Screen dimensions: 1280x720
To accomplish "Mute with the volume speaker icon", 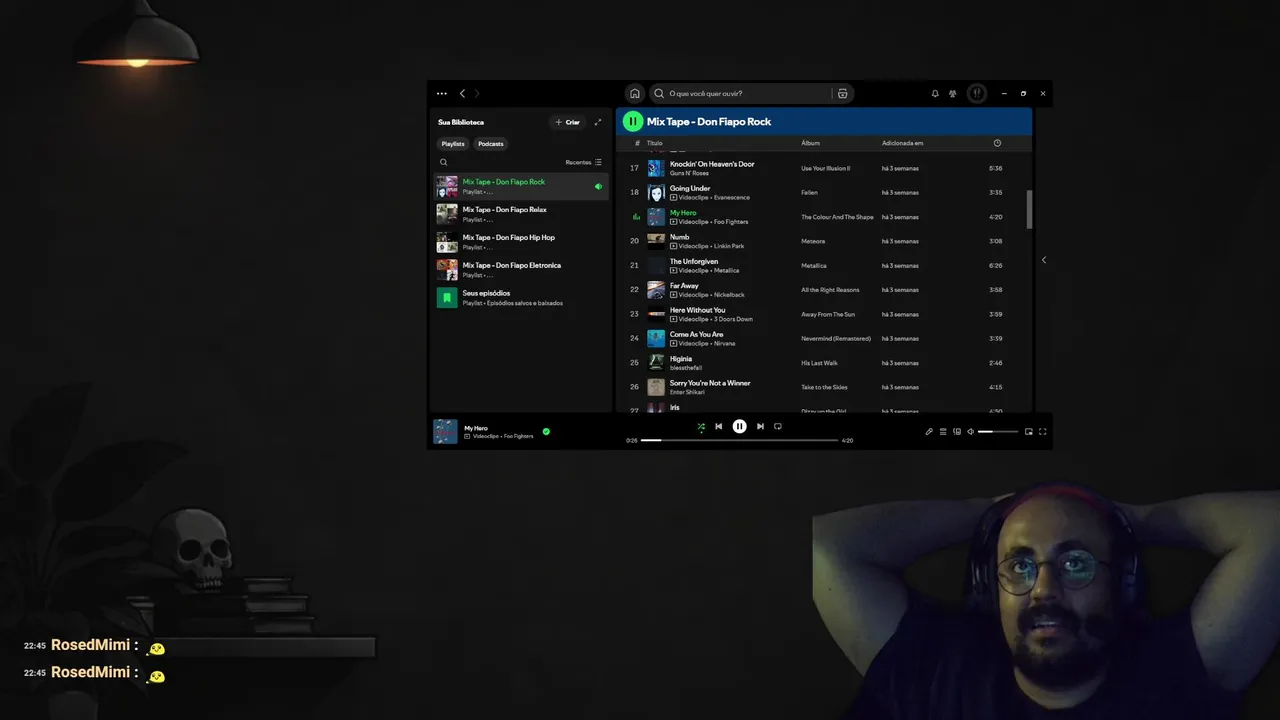I will (x=970, y=431).
